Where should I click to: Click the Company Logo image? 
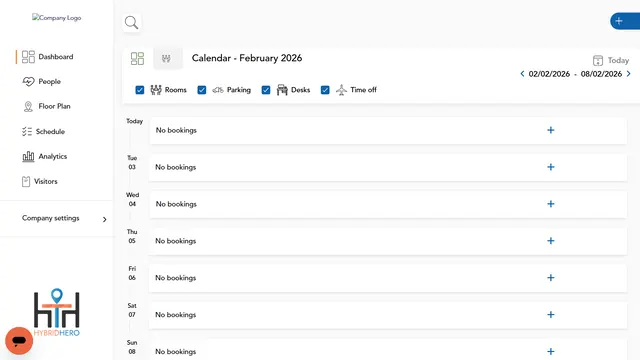coord(57,18)
